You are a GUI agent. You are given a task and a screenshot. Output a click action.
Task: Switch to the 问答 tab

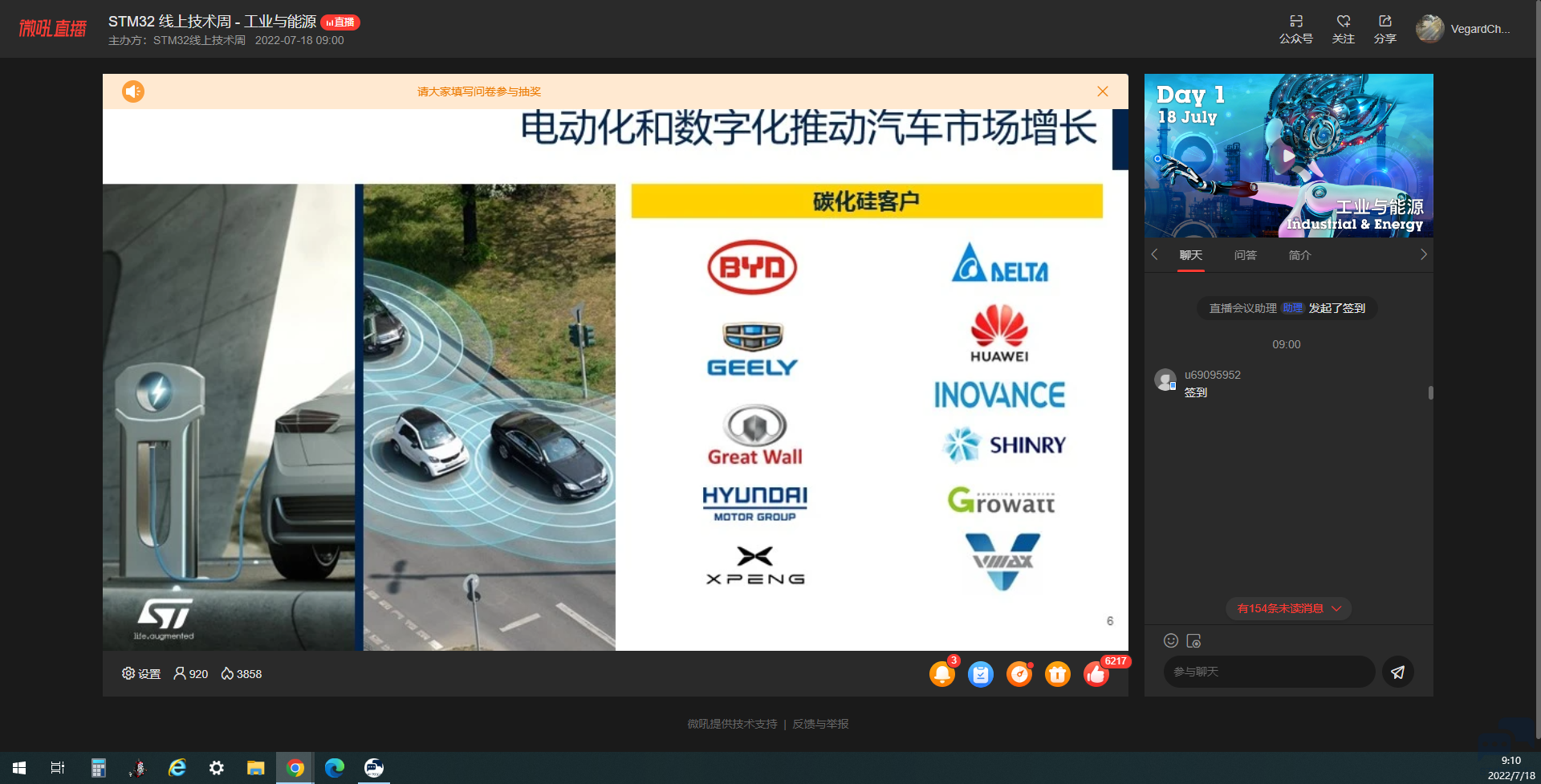coord(1246,255)
